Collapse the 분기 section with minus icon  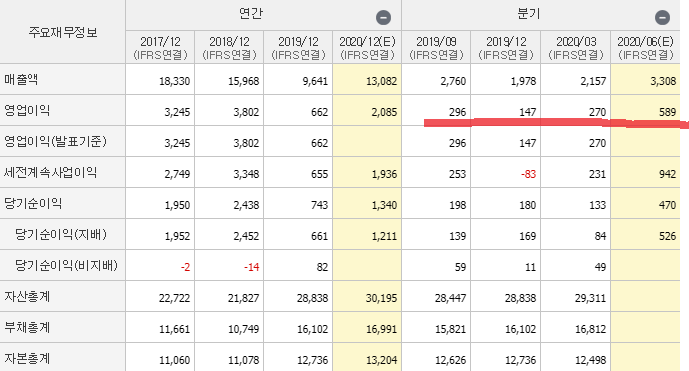coord(662,18)
